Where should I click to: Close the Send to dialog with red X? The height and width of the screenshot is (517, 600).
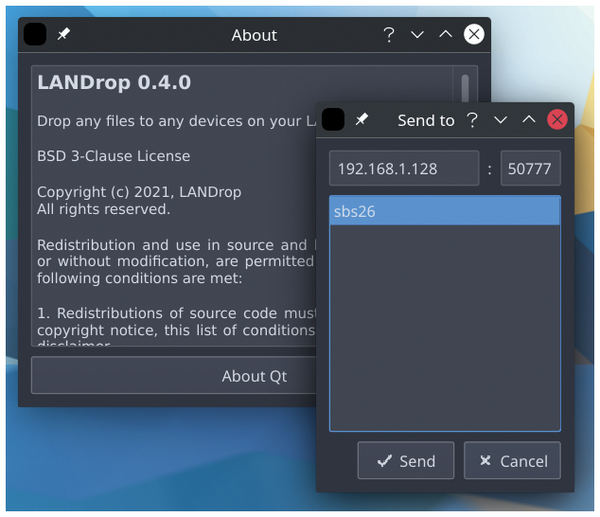pyautogui.click(x=558, y=119)
